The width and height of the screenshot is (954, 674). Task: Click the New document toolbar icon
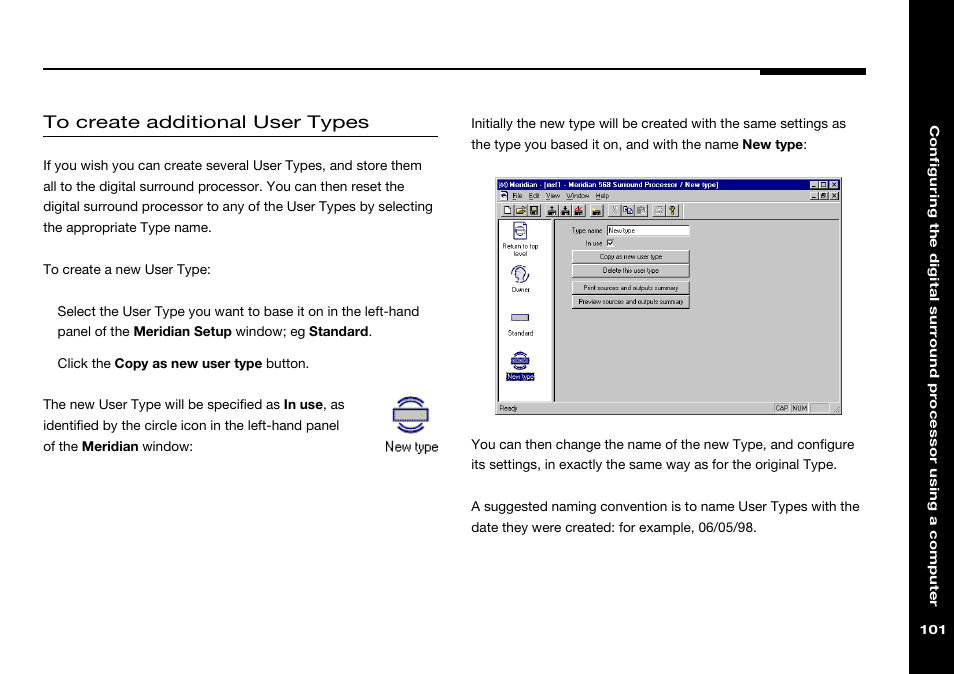507,210
